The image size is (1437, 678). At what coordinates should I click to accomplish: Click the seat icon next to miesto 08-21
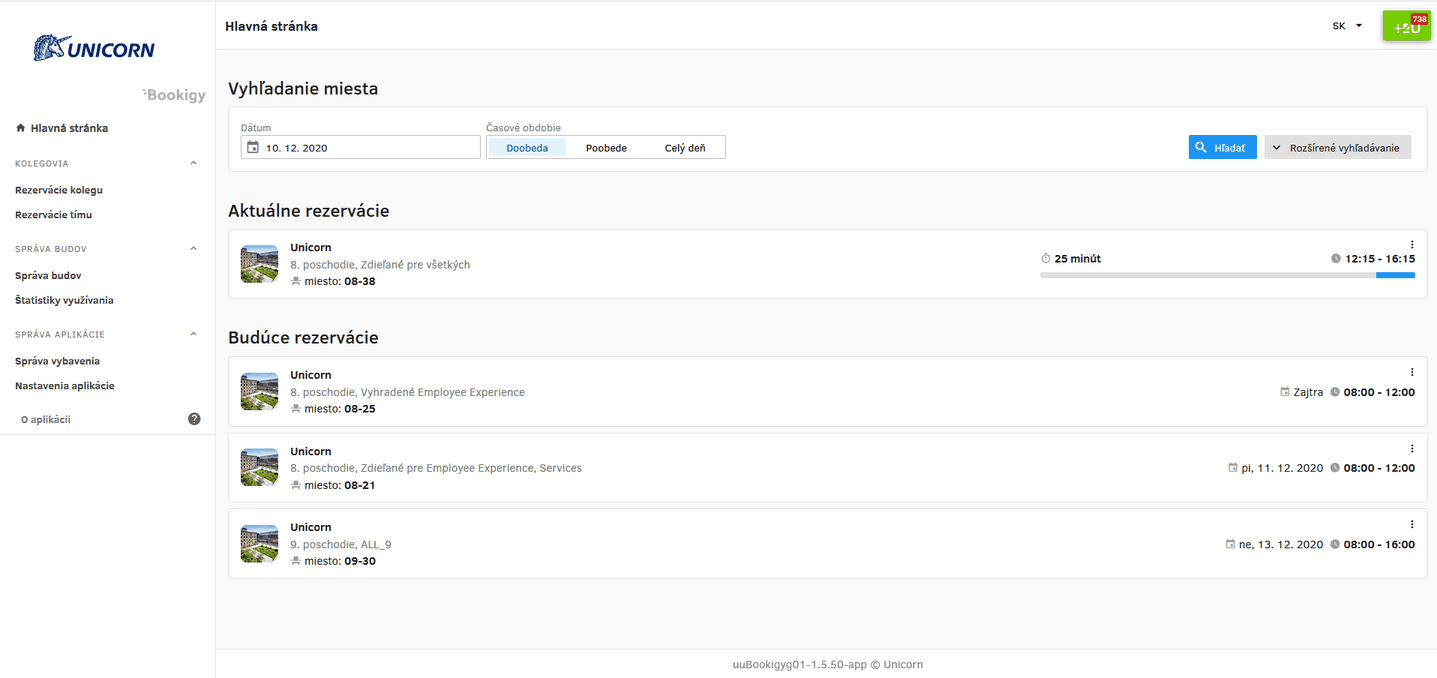[x=295, y=485]
